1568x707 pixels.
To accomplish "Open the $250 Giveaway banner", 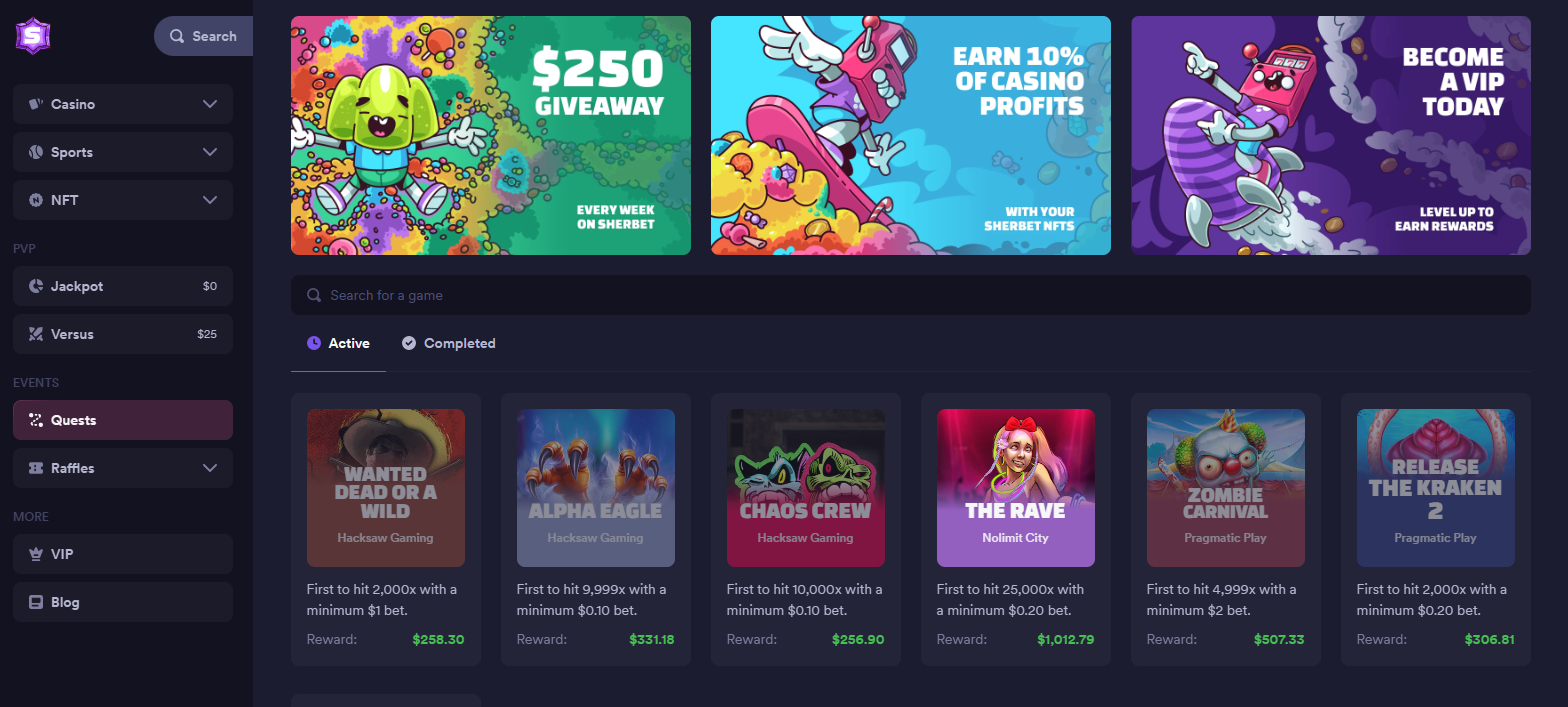I will point(491,135).
